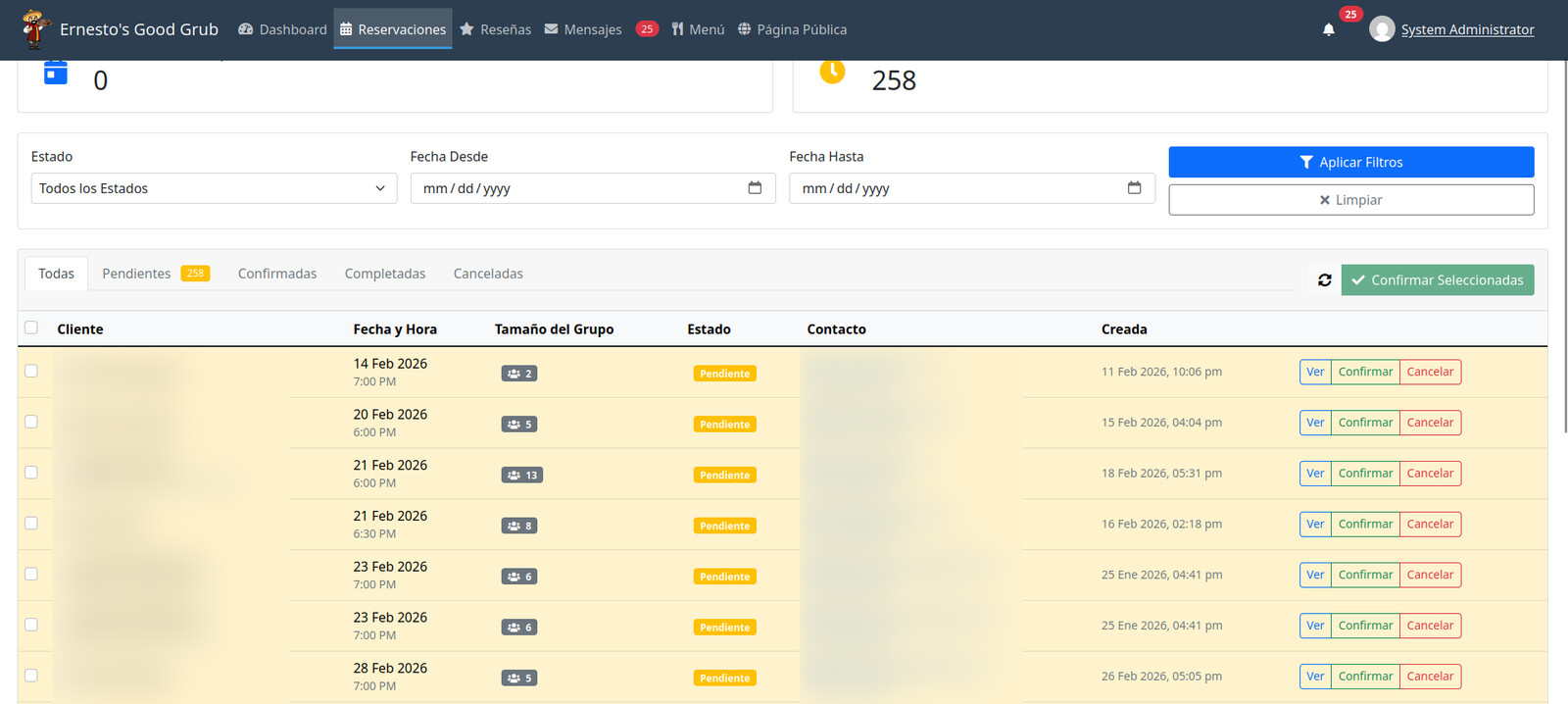Image resolution: width=1568 pixels, height=704 pixels.
Task: Check the 21 Feb 6:30 PM reservation row
Action: 31,524
